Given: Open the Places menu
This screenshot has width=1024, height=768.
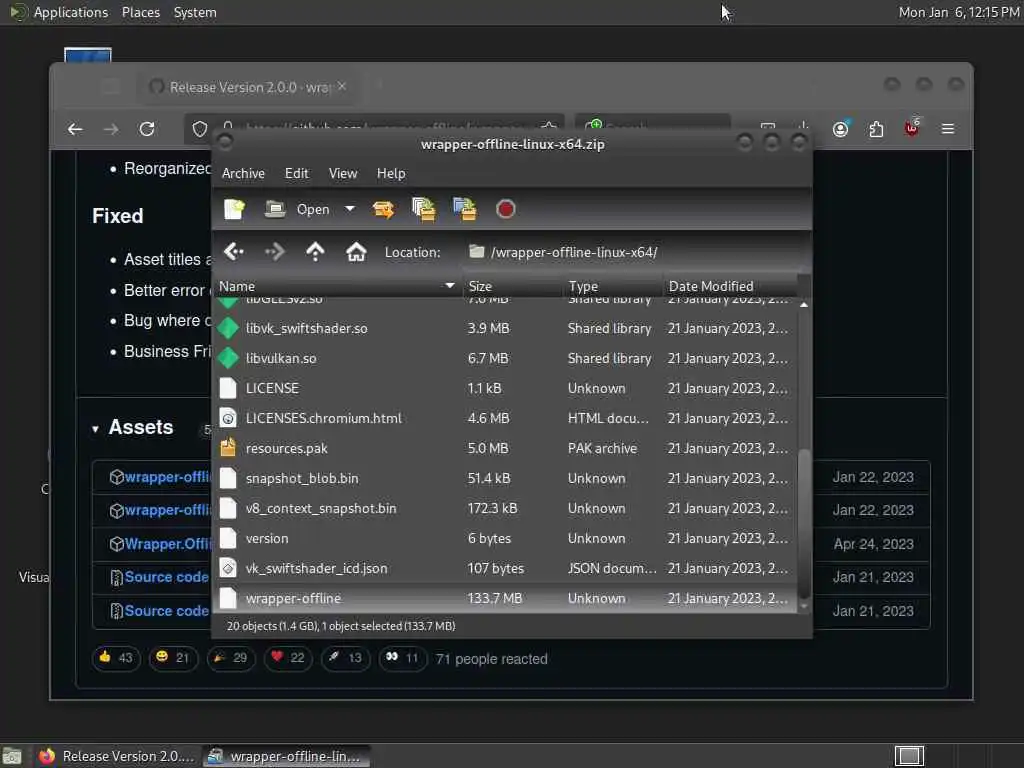Looking at the screenshot, I should tap(140, 12).
